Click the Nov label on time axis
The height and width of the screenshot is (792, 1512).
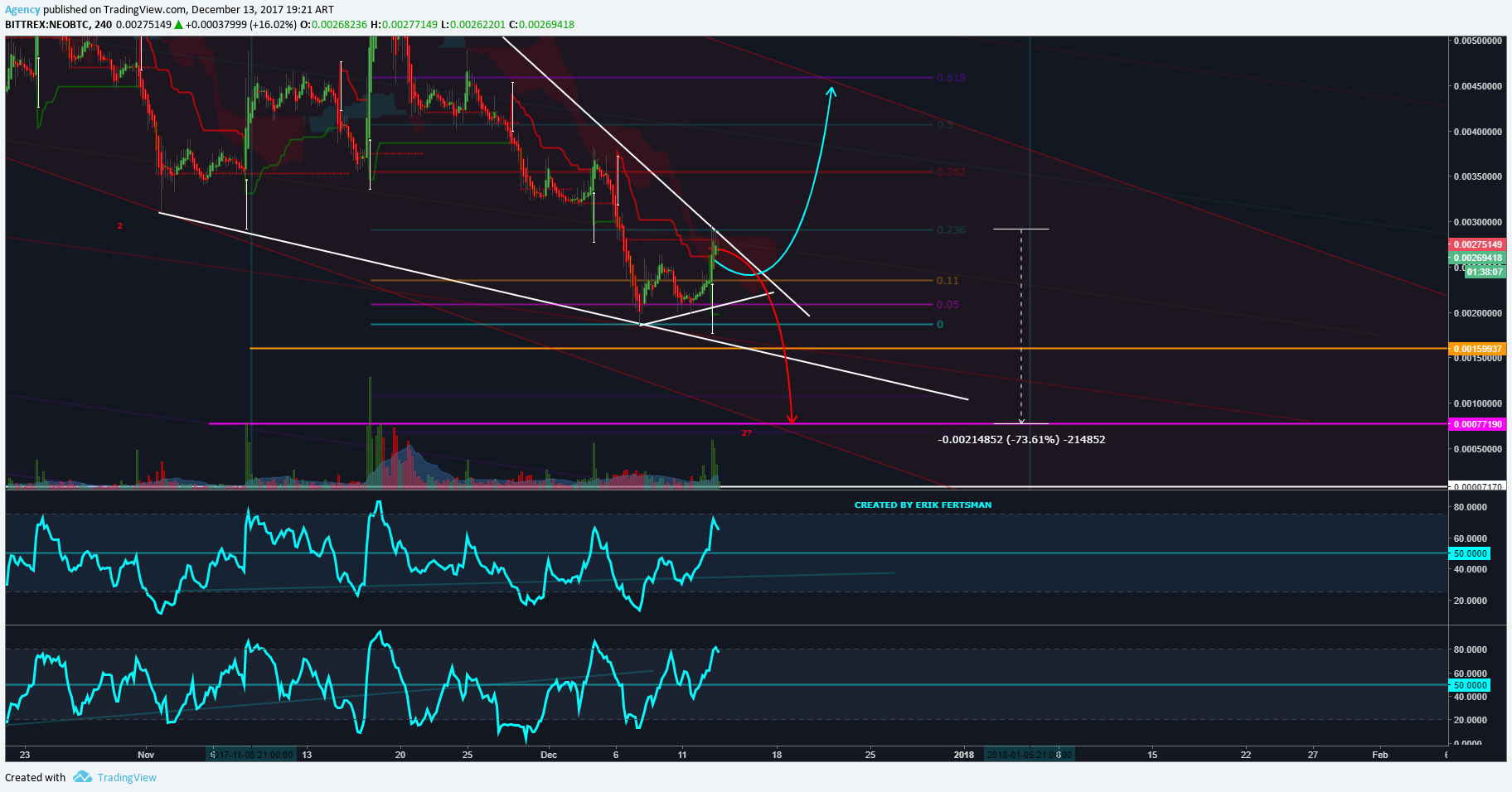click(146, 755)
